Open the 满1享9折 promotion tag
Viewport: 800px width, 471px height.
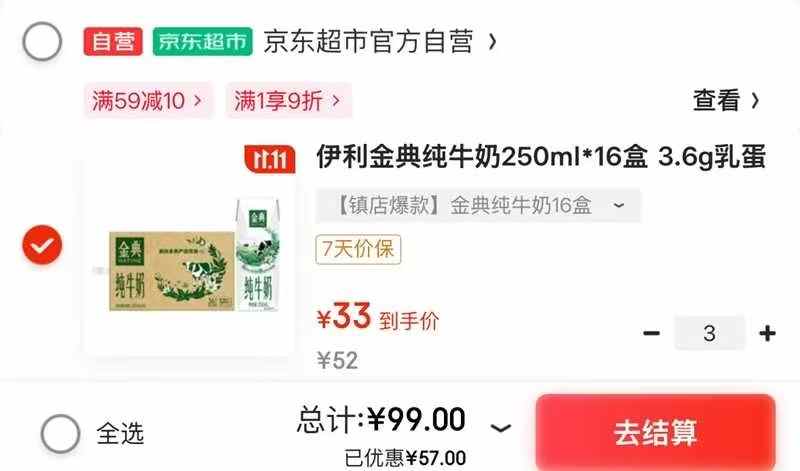point(289,101)
